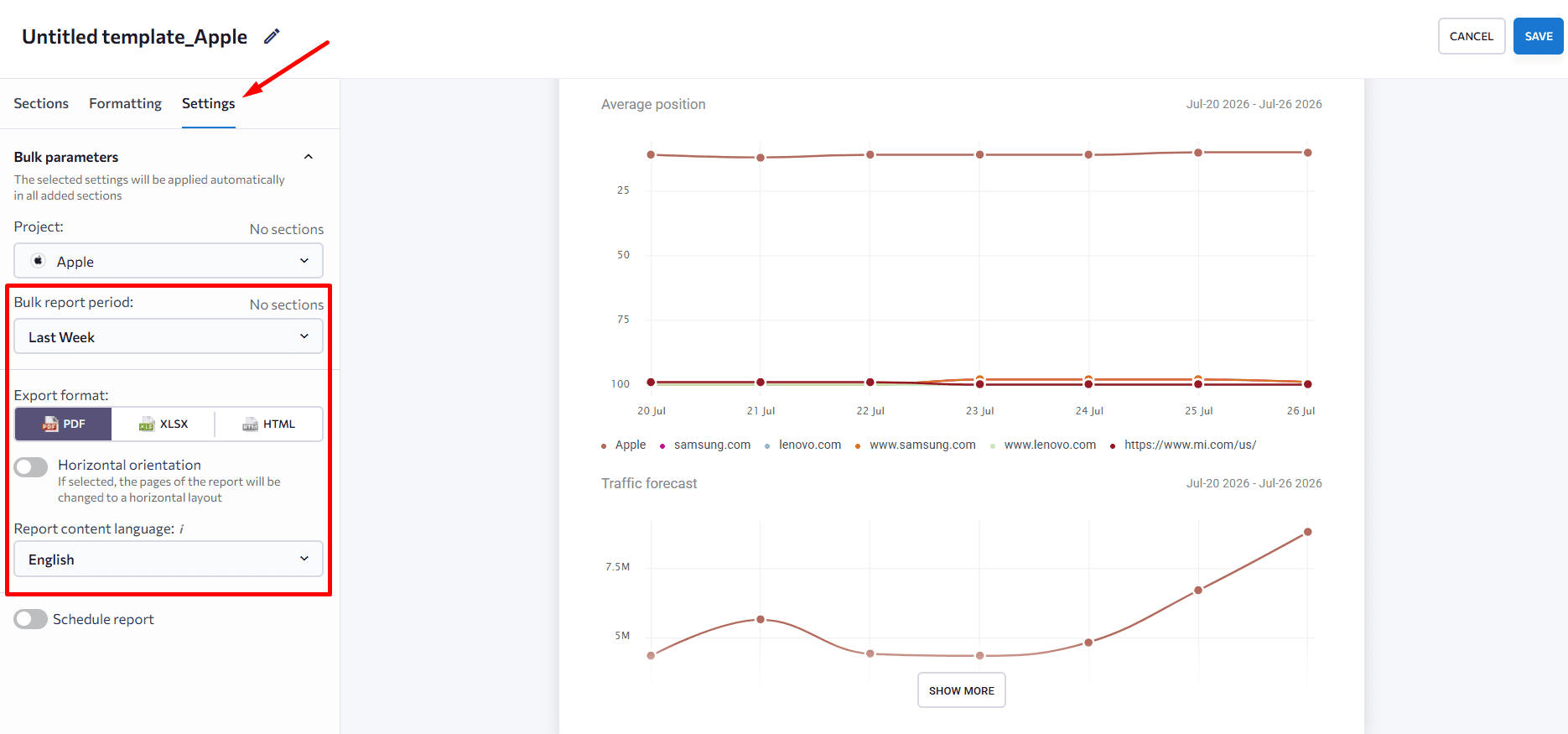Click the SHOW MORE button
The width and height of the screenshot is (1568, 734).
(x=962, y=690)
